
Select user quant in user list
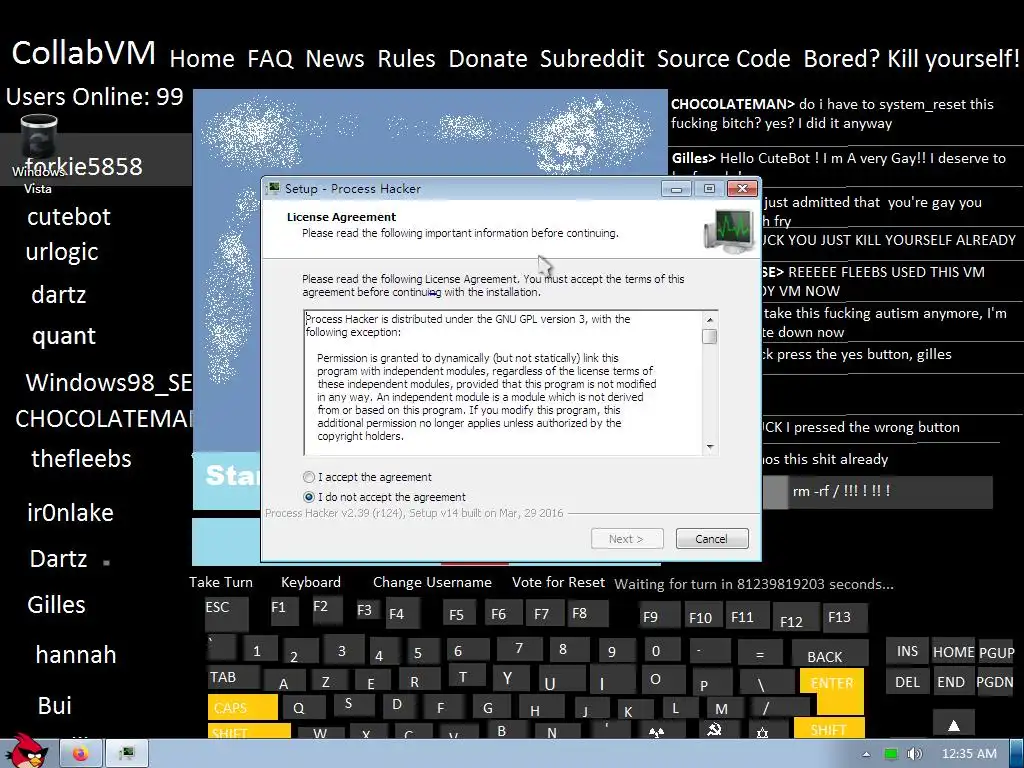point(64,336)
